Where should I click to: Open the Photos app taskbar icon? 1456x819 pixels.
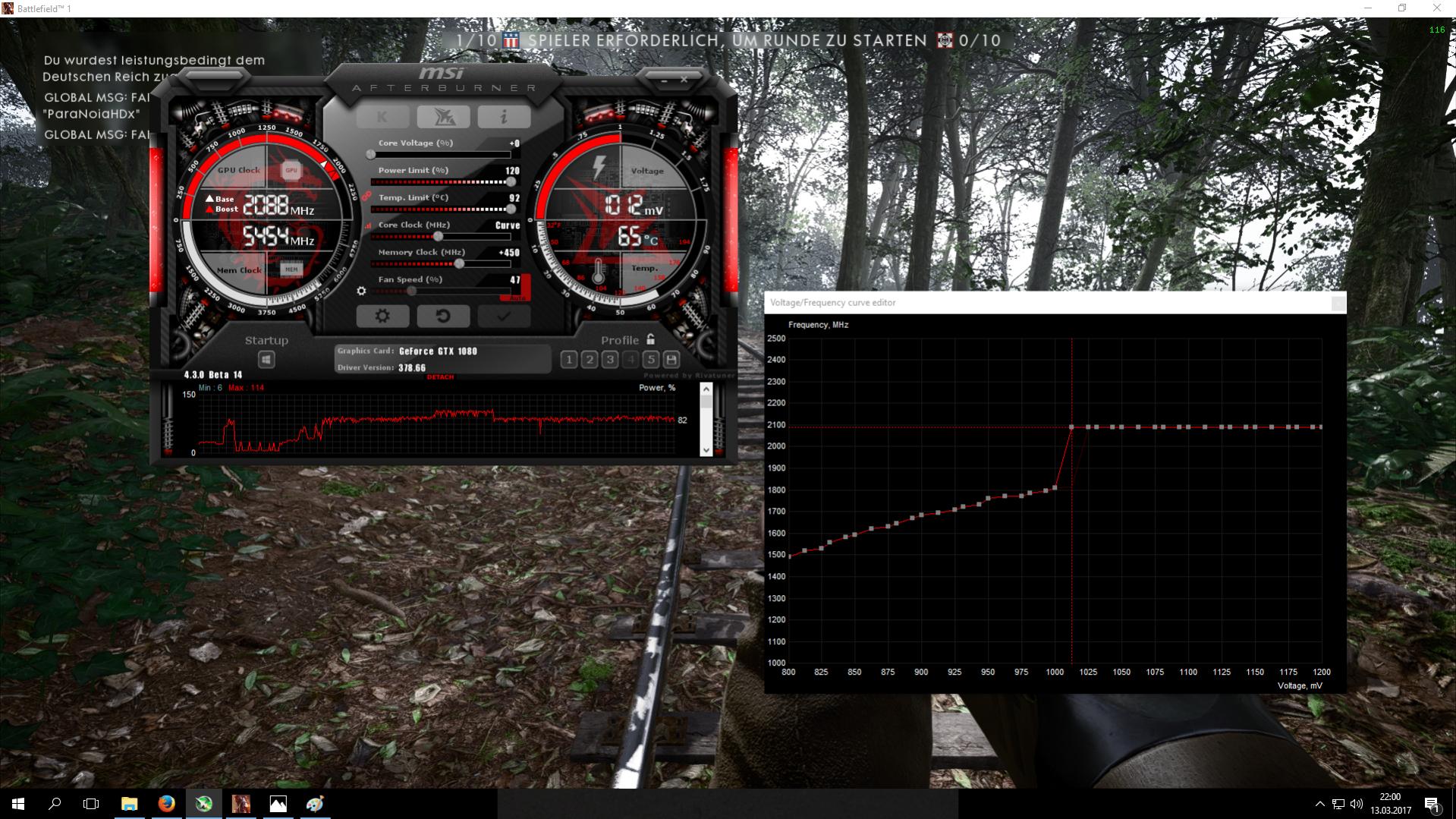point(278,804)
